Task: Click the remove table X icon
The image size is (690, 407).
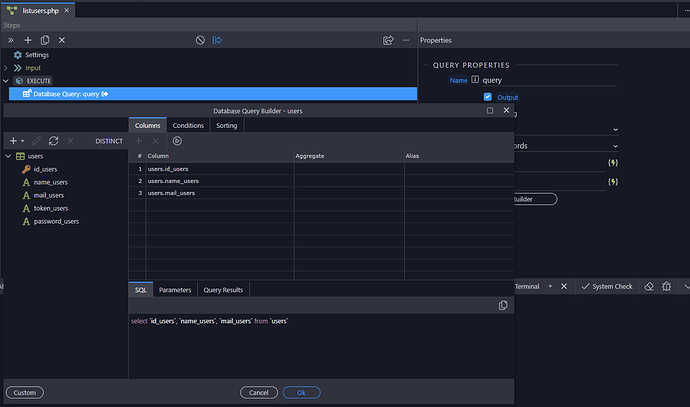Action: point(70,141)
